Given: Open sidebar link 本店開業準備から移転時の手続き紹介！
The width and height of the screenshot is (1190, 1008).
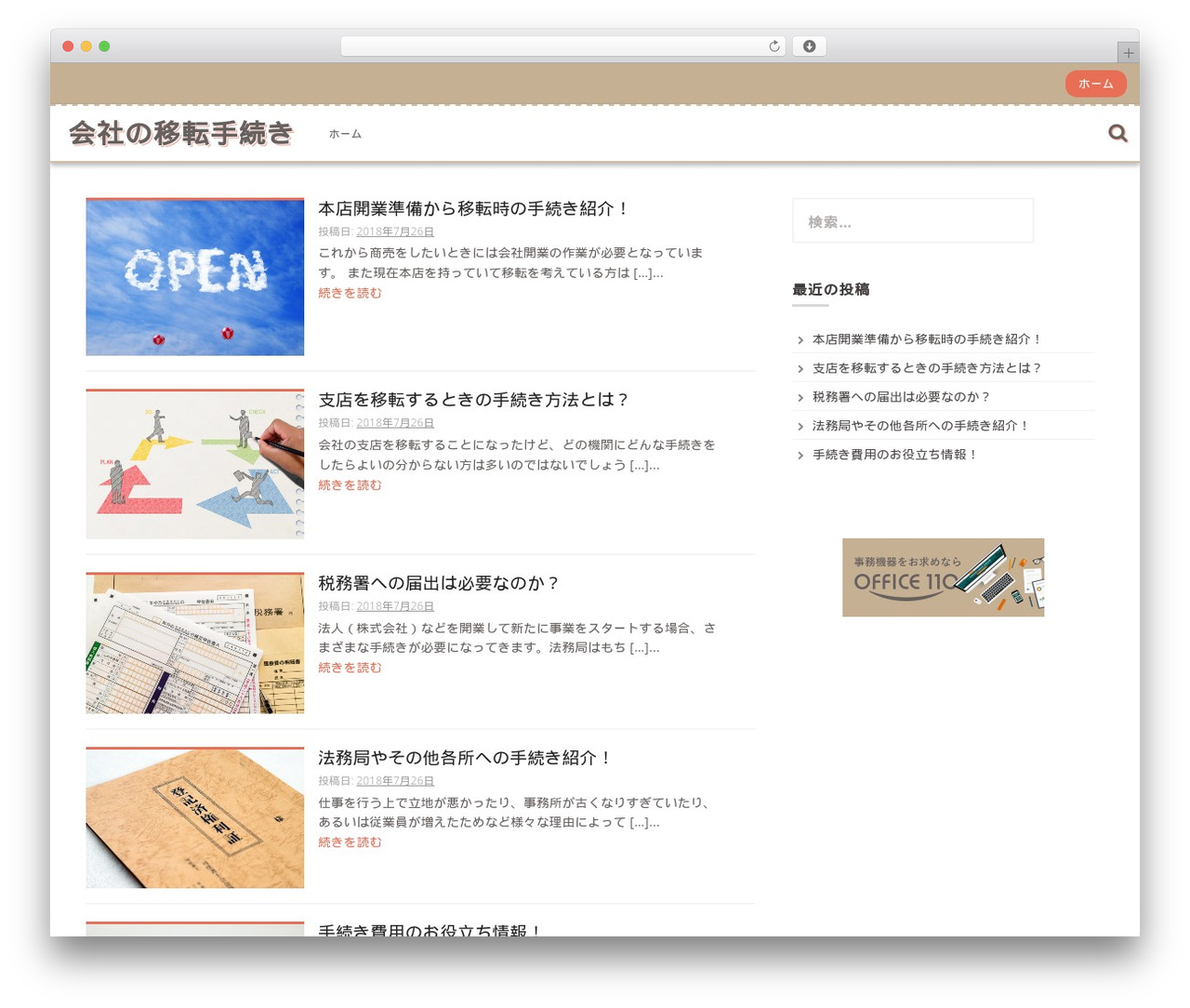Looking at the screenshot, I should click(927, 339).
